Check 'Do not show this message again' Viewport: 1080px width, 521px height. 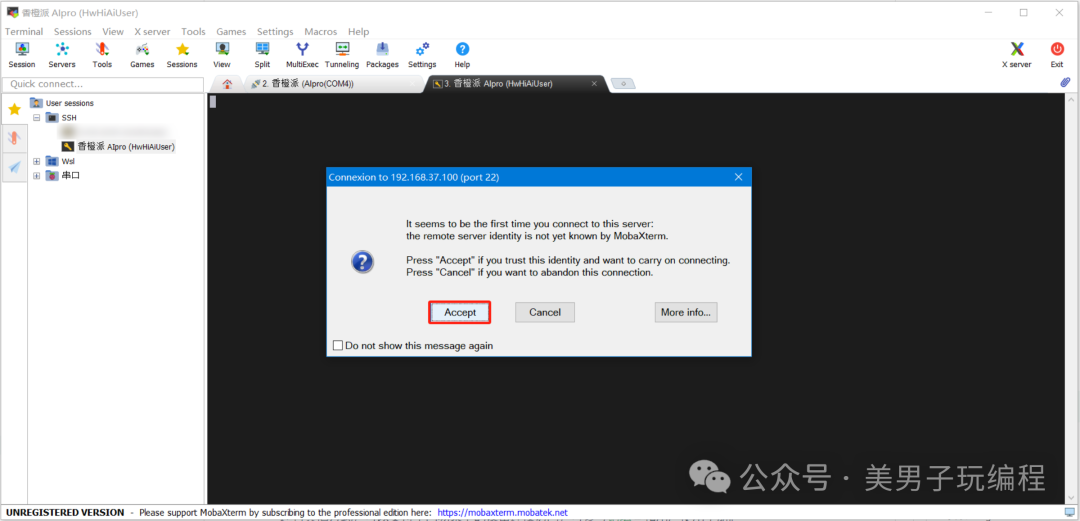[338, 345]
